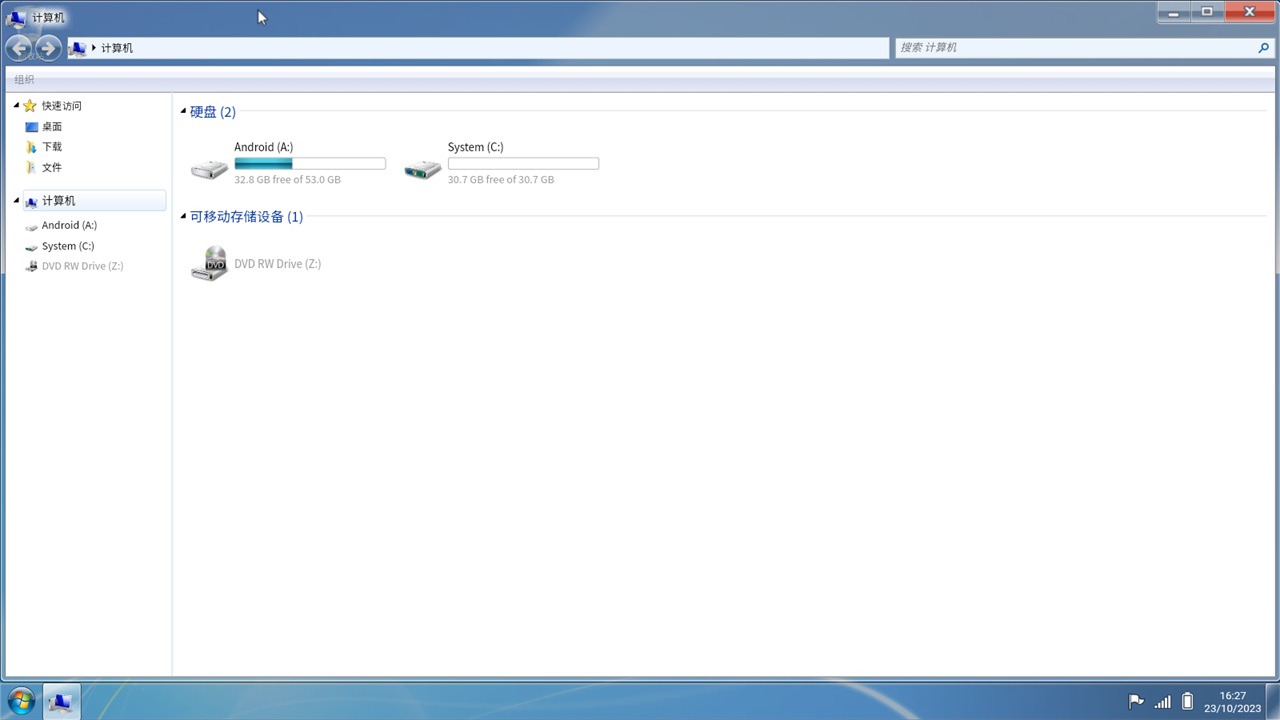Click the System (C:) usage bar
The image size is (1280, 720).
tap(523, 163)
